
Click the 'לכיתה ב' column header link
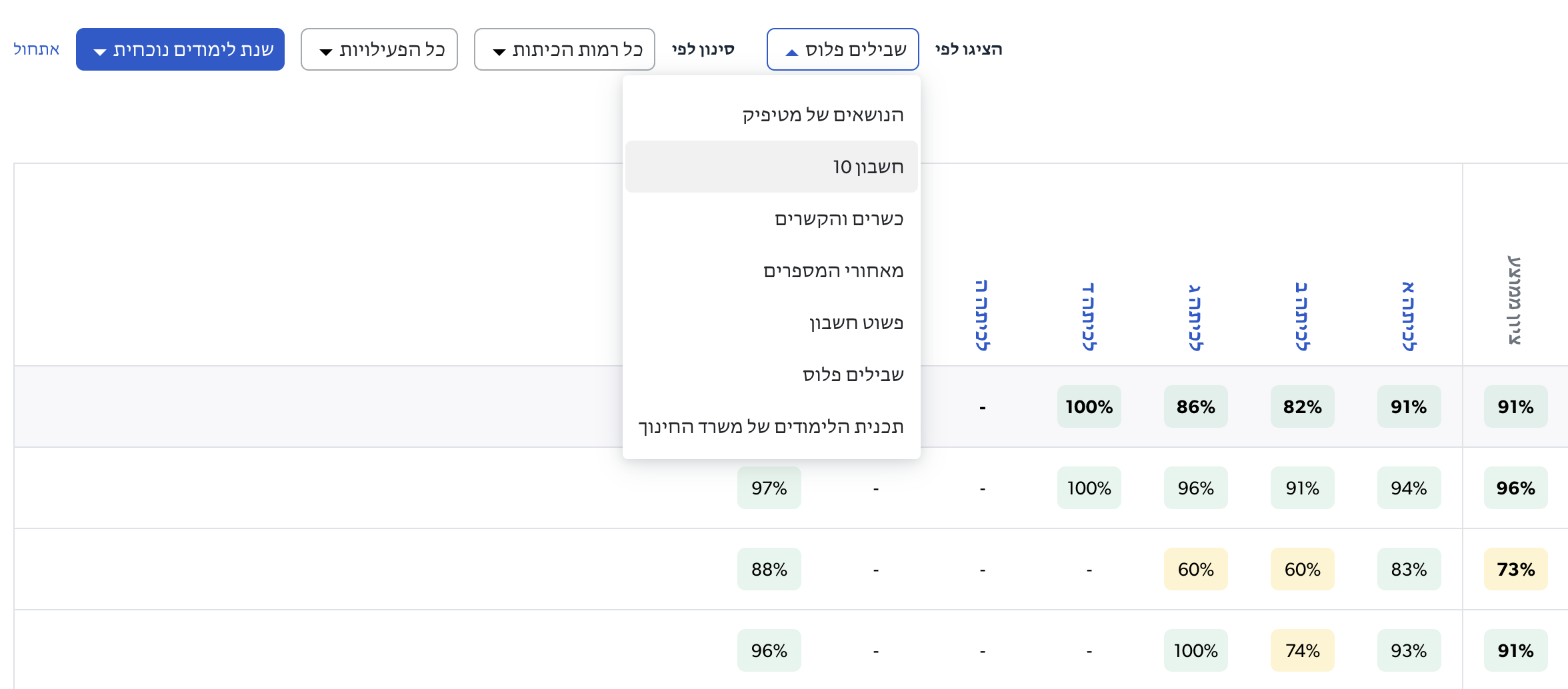pos(1301,316)
